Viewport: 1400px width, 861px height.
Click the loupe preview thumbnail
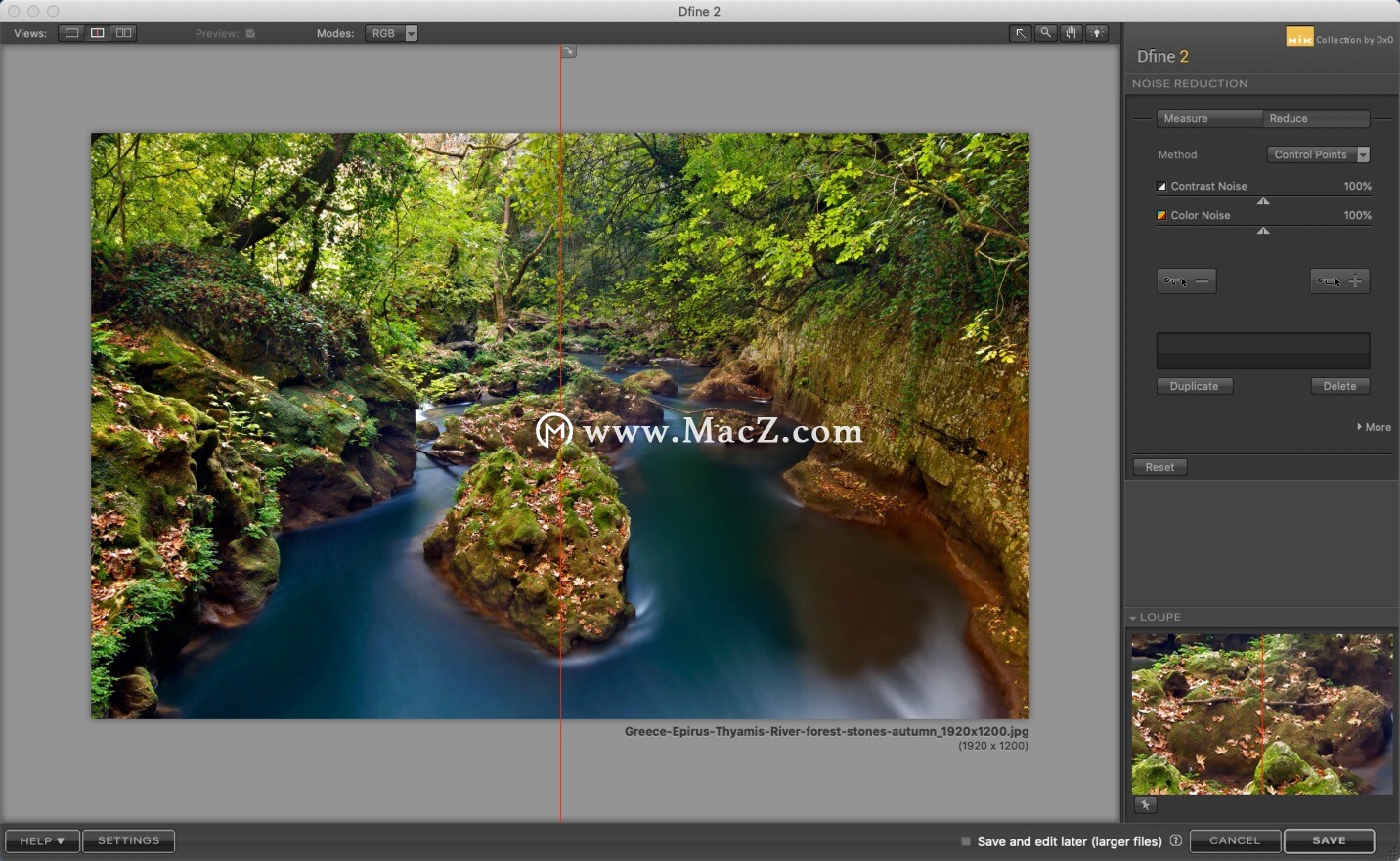[1262, 713]
